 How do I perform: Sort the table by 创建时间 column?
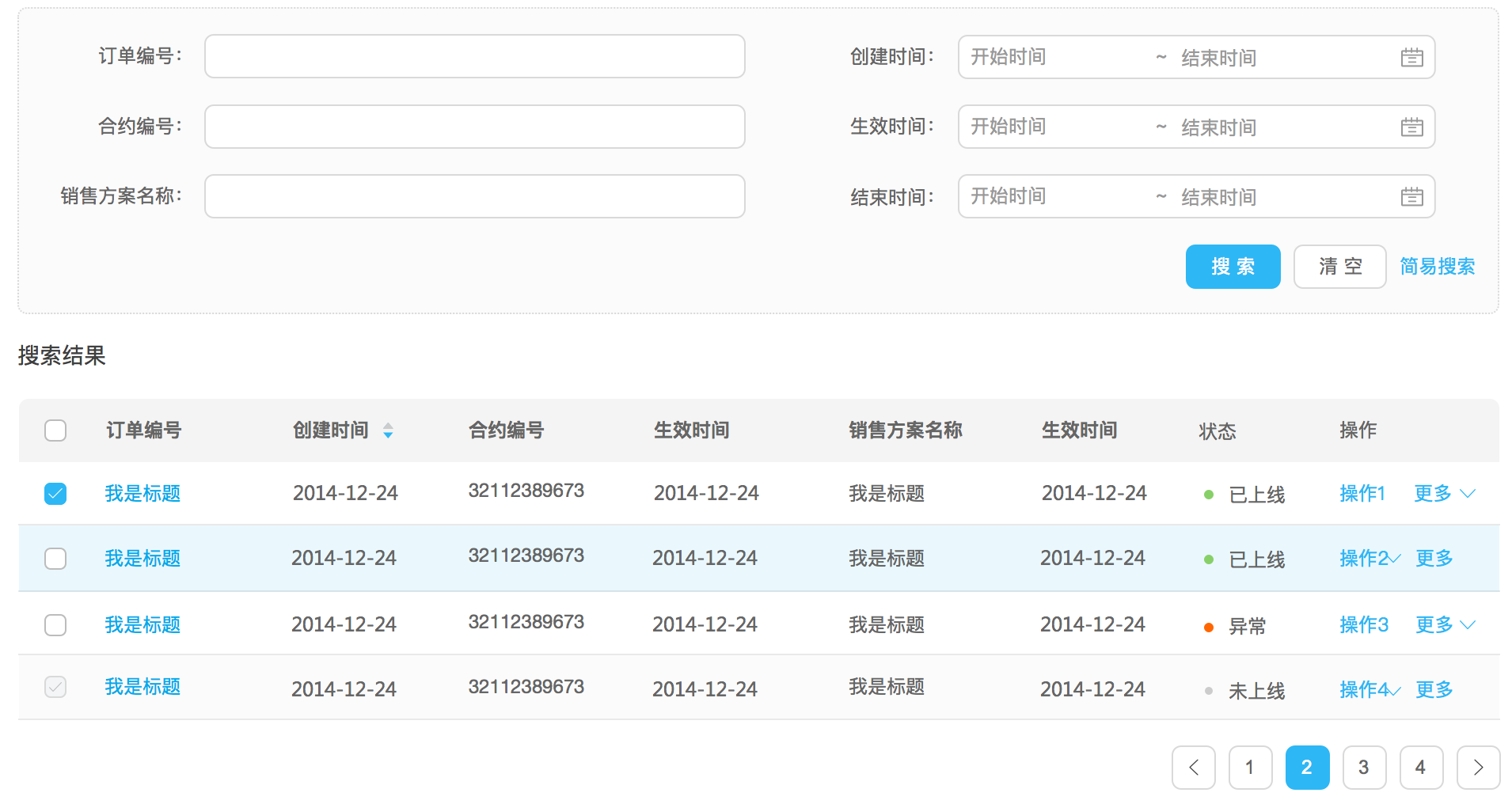click(x=388, y=430)
